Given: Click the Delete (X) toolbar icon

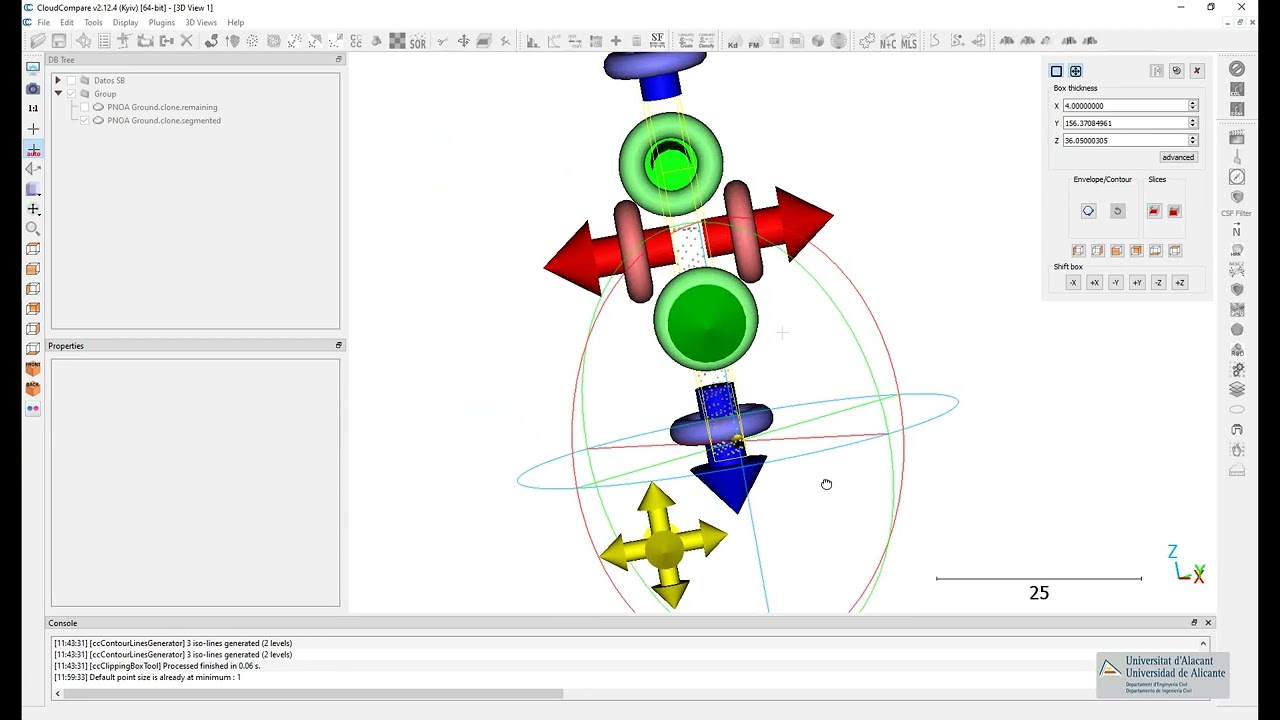Looking at the screenshot, I should [186, 41].
